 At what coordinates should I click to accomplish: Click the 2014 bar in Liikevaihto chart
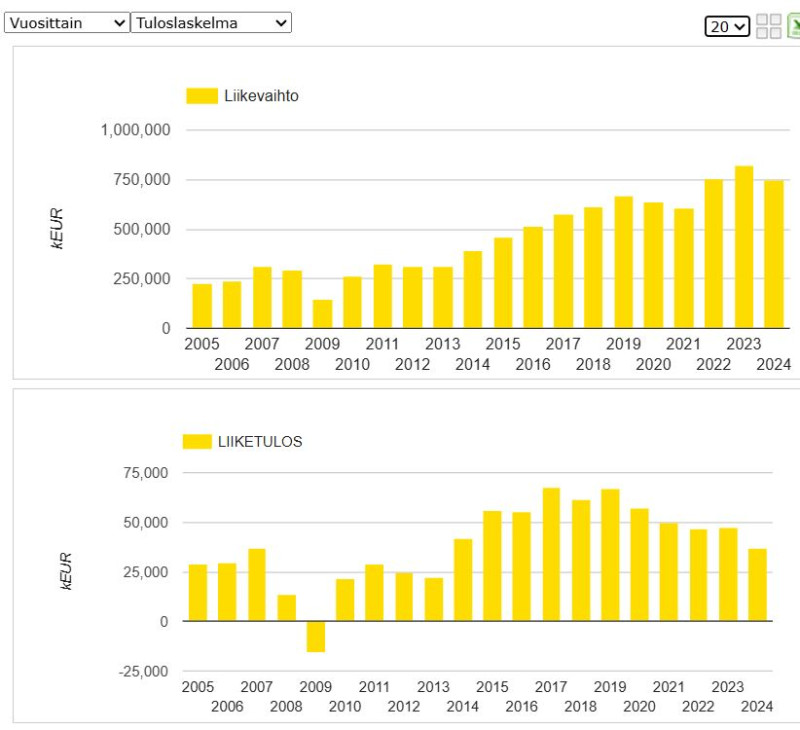473,290
